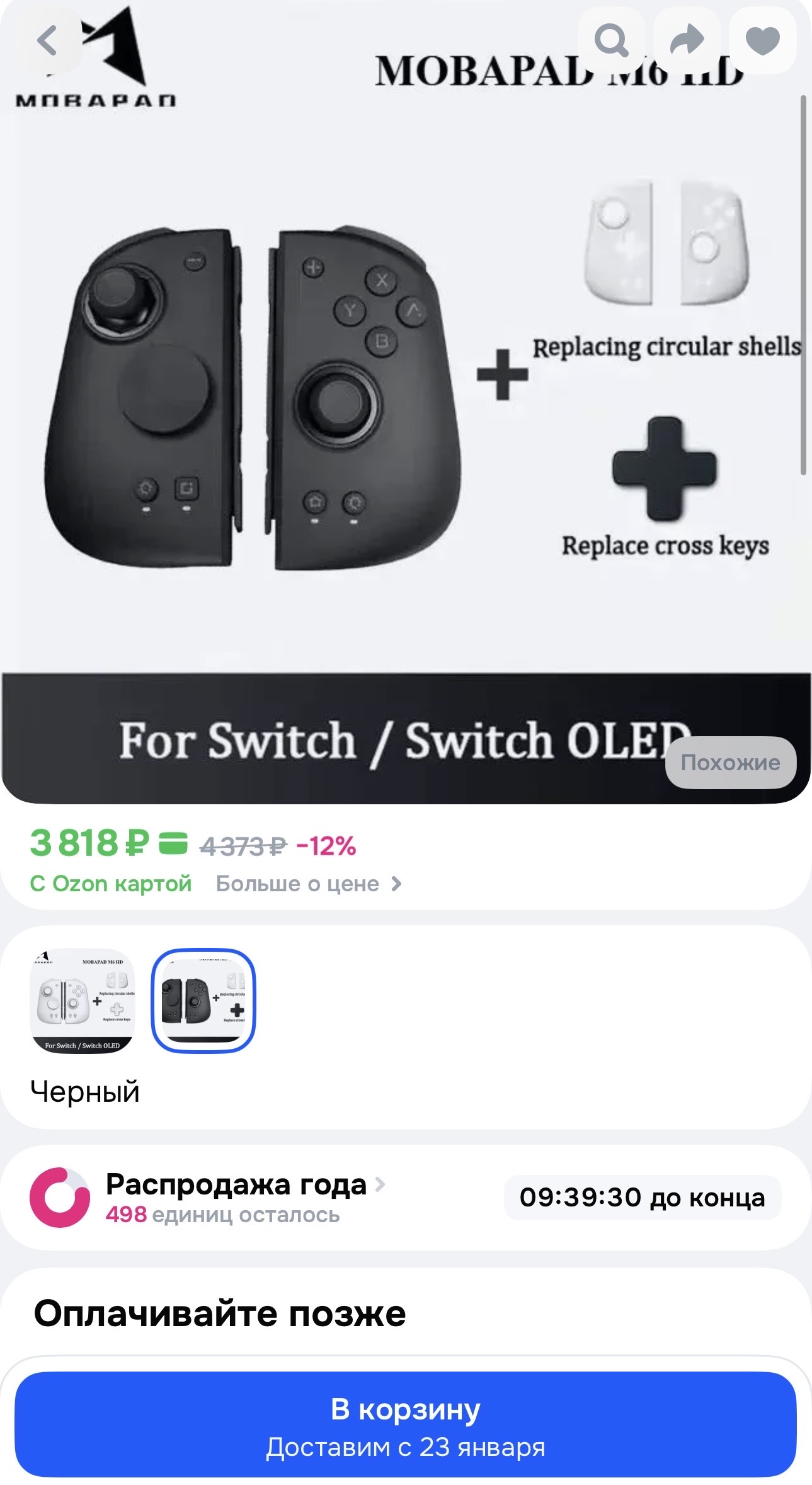This screenshot has height=1485, width=812.
Task: Tap the Похожие similar items button
Action: coord(731,762)
